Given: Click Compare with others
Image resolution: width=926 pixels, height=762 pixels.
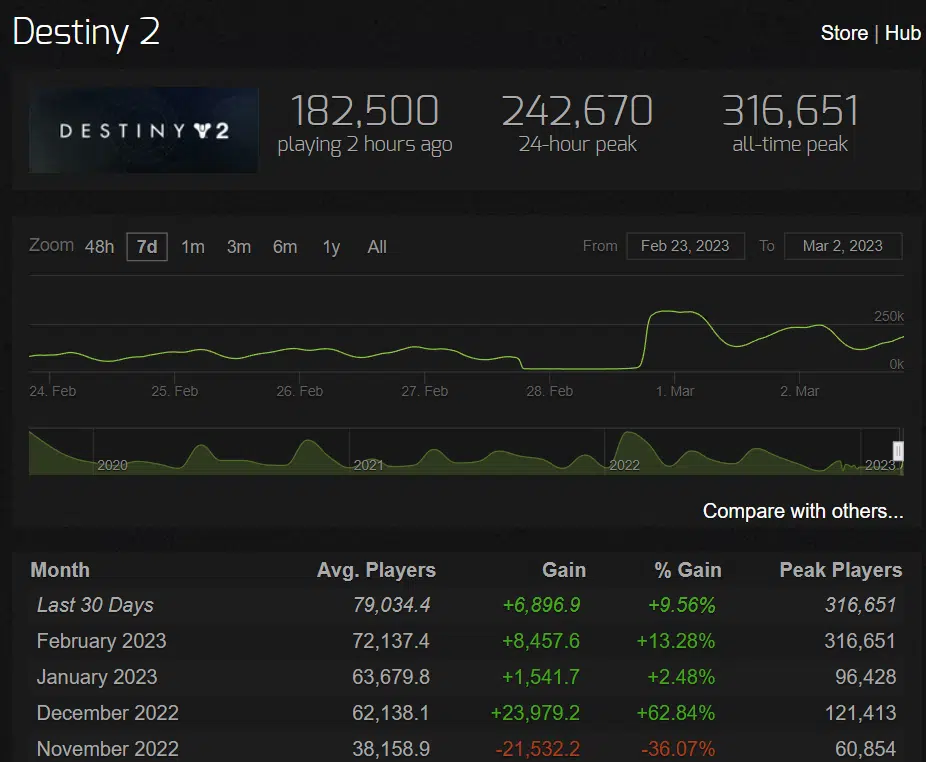Looking at the screenshot, I should [x=801, y=510].
